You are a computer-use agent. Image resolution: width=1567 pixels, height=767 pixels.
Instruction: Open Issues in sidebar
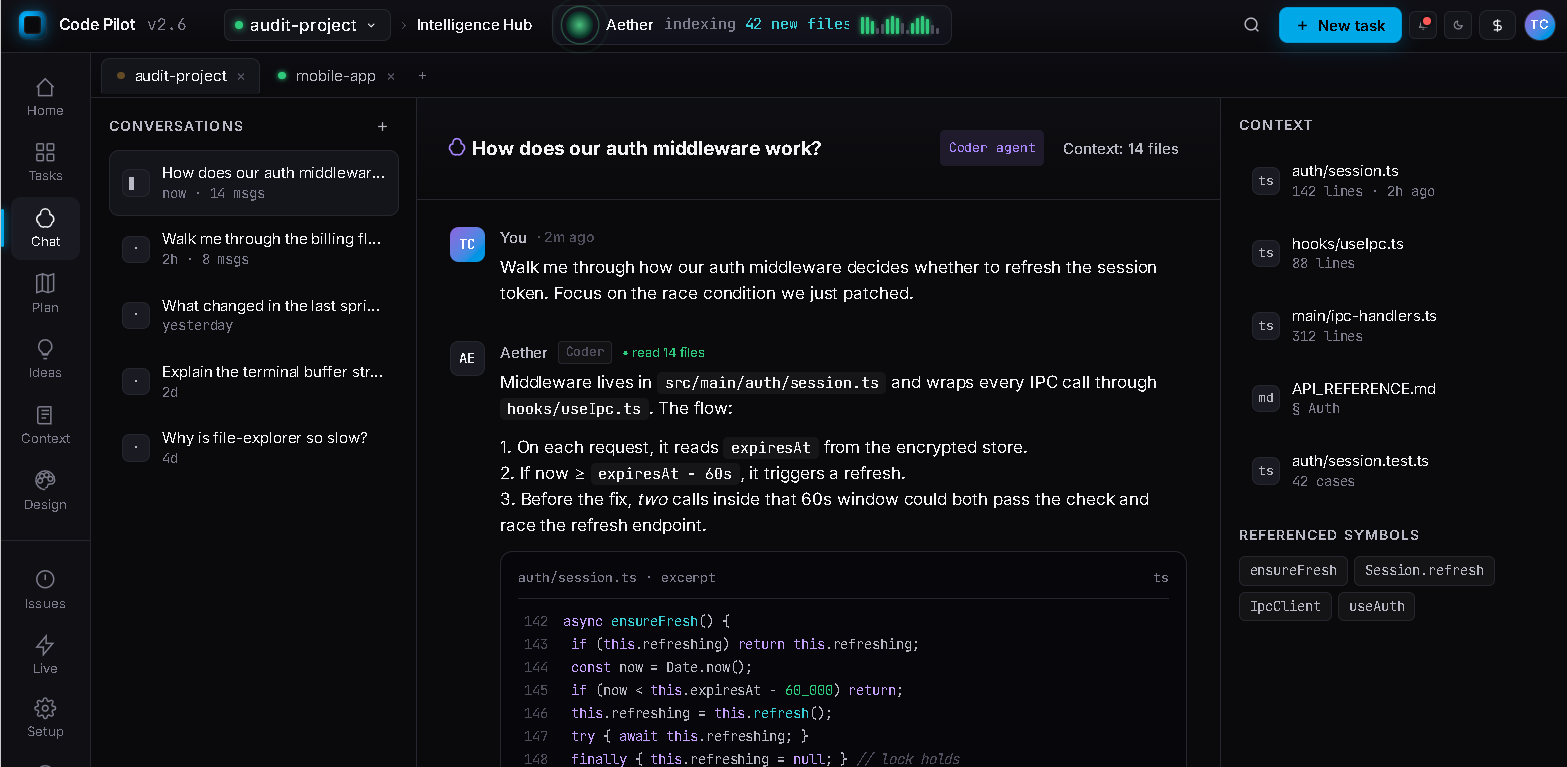tap(45, 590)
